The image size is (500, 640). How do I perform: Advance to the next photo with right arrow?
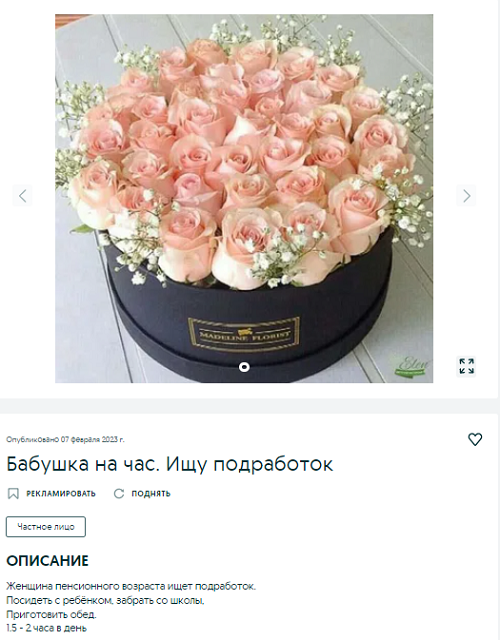point(467,196)
